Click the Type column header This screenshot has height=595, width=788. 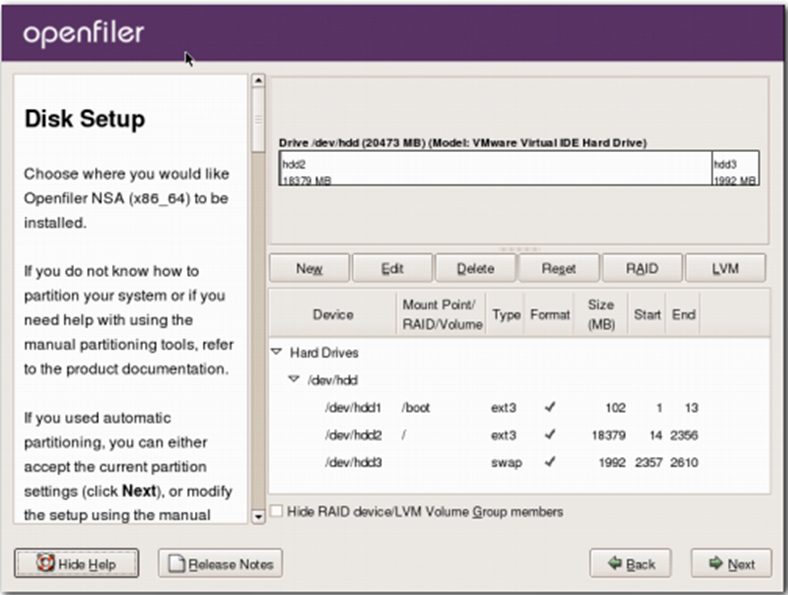point(506,315)
